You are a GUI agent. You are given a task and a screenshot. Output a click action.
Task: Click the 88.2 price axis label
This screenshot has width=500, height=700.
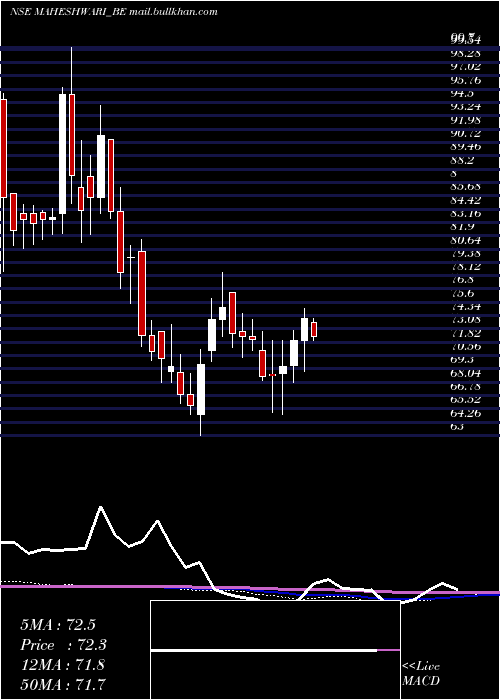pyautogui.click(x=462, y=160)
